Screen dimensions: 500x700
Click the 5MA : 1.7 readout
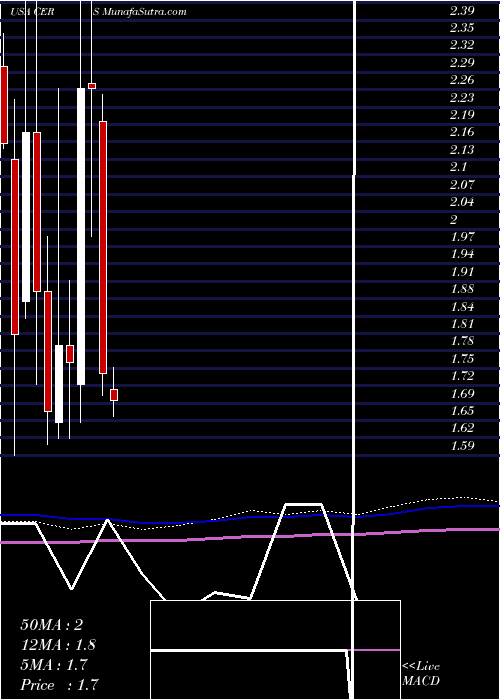click(x=55, y=665)
